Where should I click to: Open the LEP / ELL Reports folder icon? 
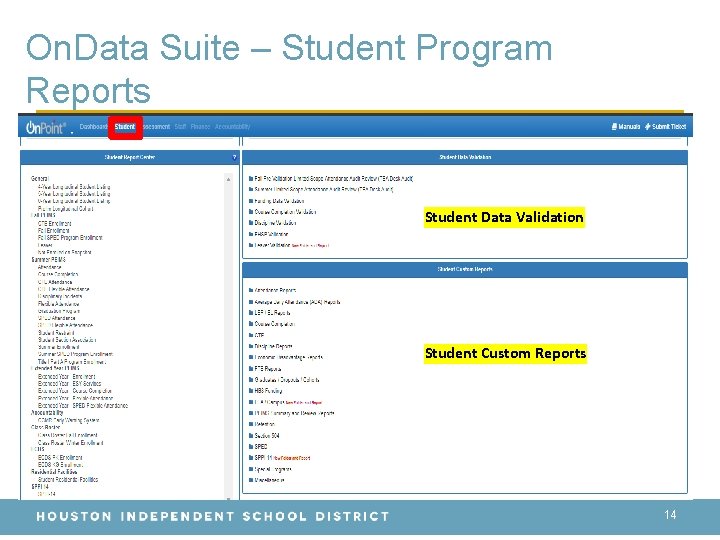[251, 313]
